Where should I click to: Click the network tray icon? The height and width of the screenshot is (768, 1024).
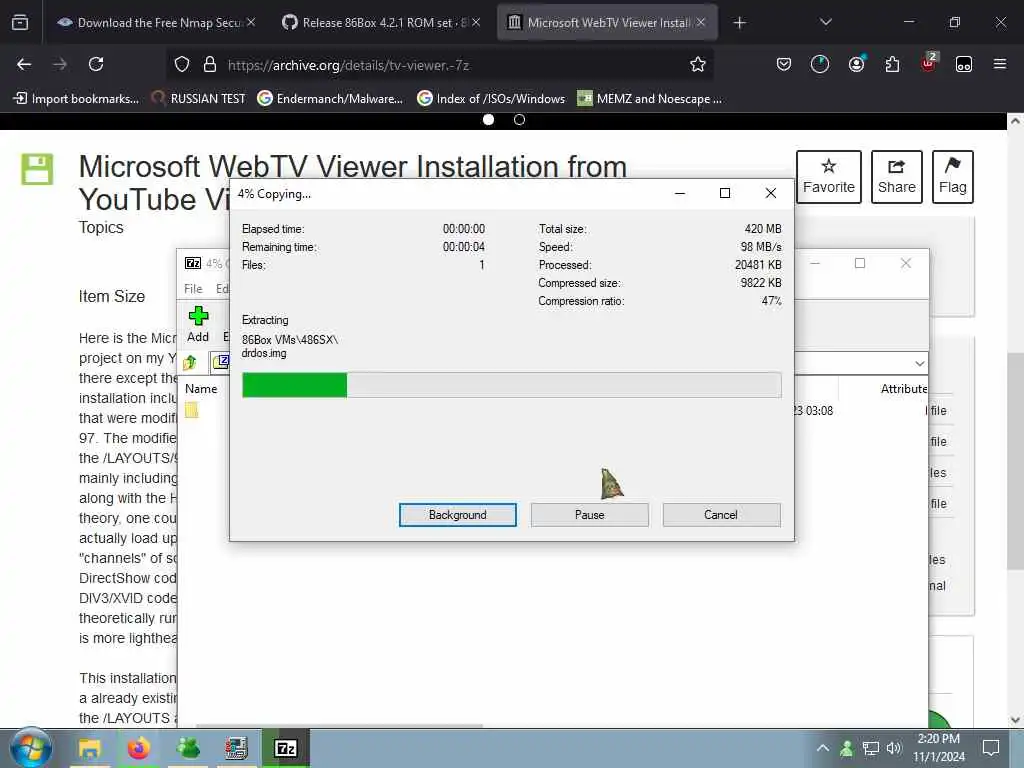pos(870,748)
